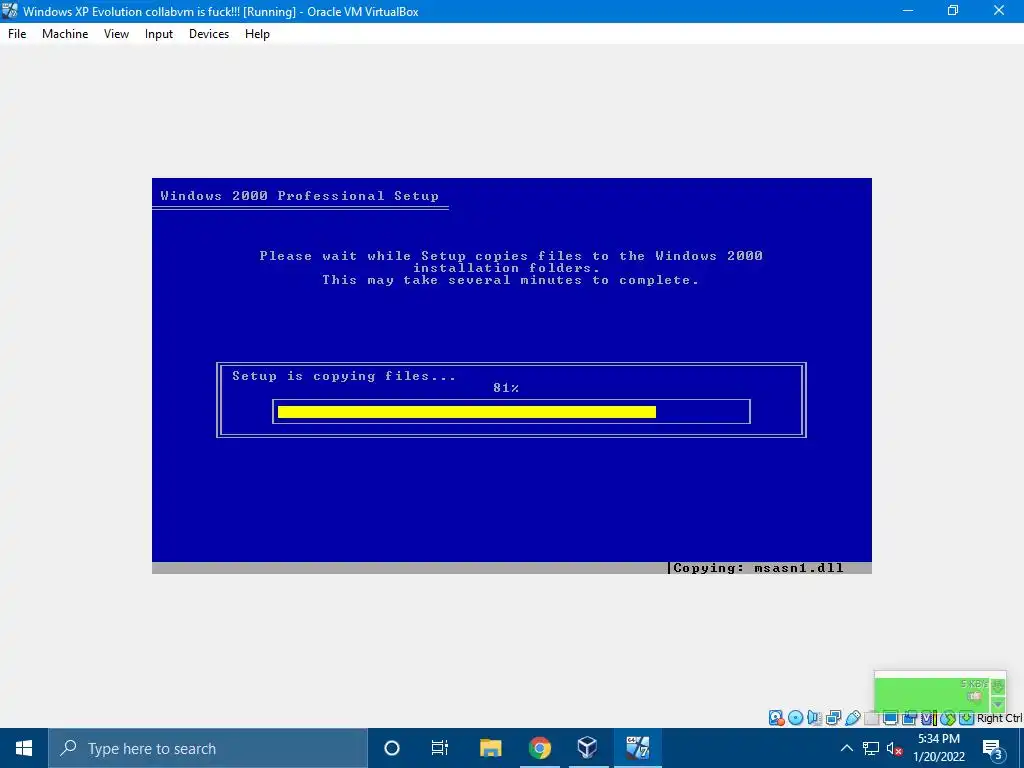Viewport: 1024px width, 768px height.
Task: Close the VirtualBox VM window
Action: (x=999, y=11)
